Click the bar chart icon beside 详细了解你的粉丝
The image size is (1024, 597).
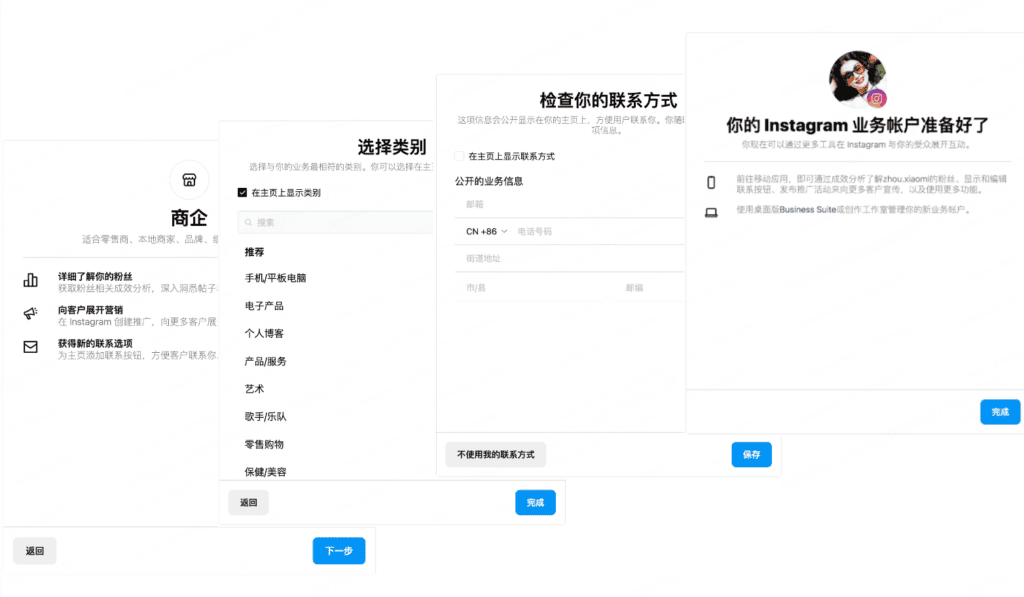31,280
